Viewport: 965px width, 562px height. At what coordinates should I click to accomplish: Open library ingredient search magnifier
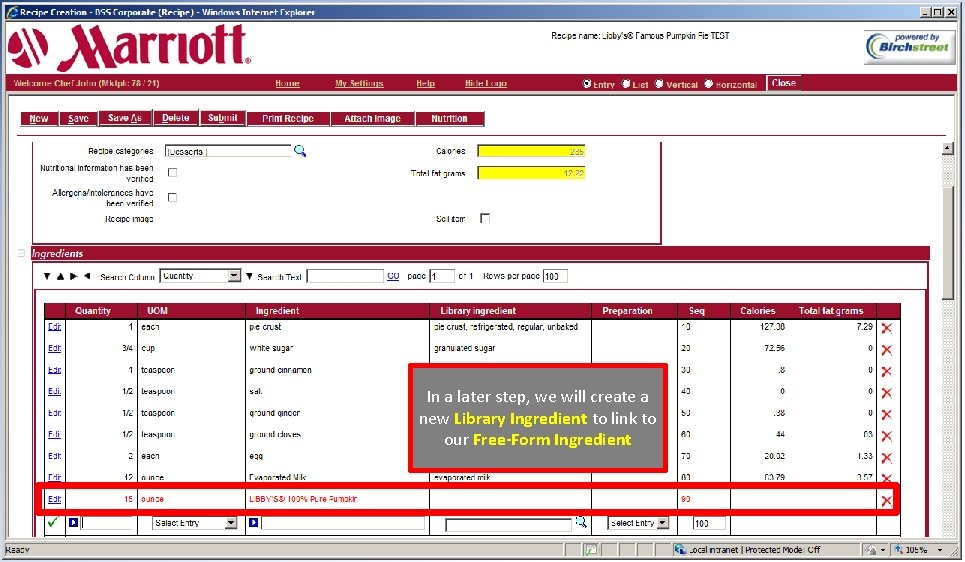580,523
